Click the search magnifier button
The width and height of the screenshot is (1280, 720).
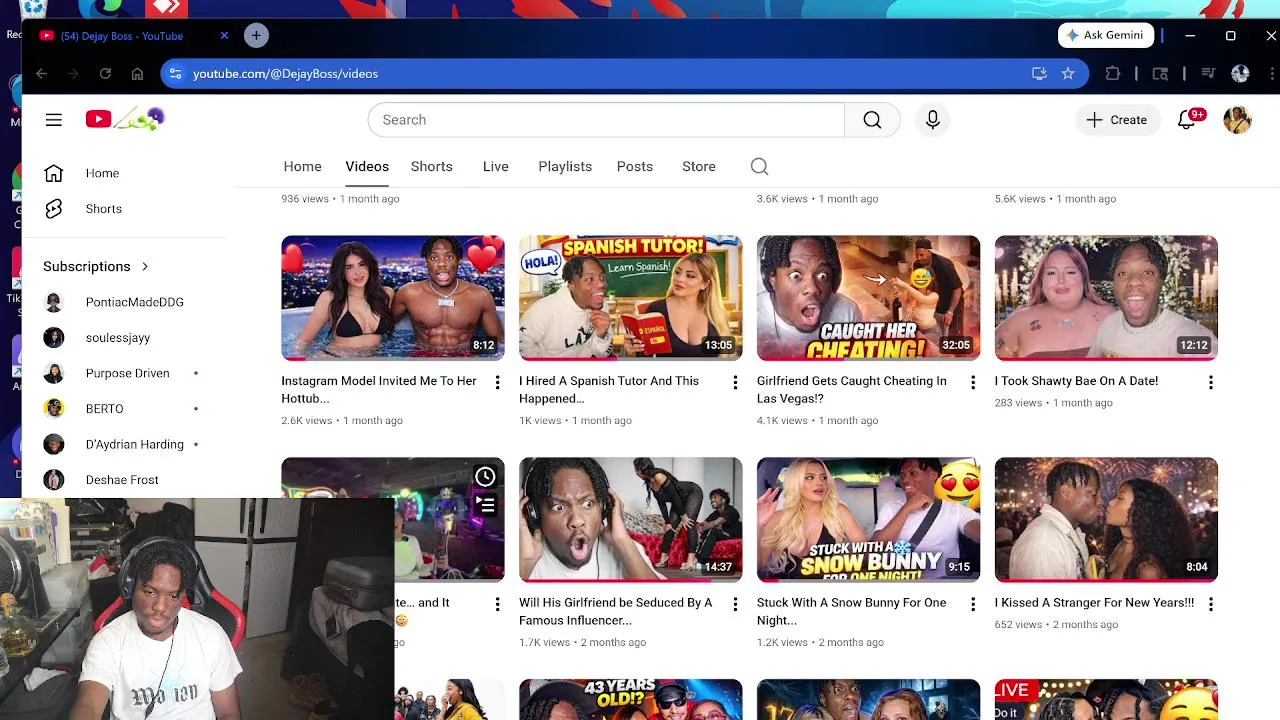872,120
